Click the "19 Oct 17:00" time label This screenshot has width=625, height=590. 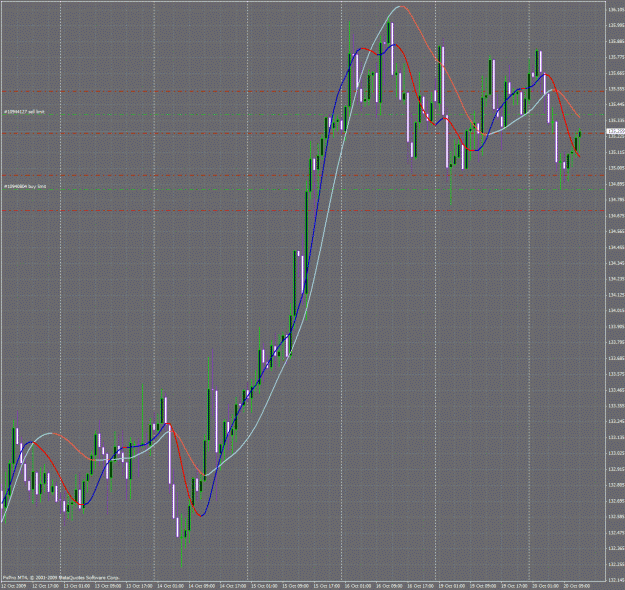pos(515,586)
